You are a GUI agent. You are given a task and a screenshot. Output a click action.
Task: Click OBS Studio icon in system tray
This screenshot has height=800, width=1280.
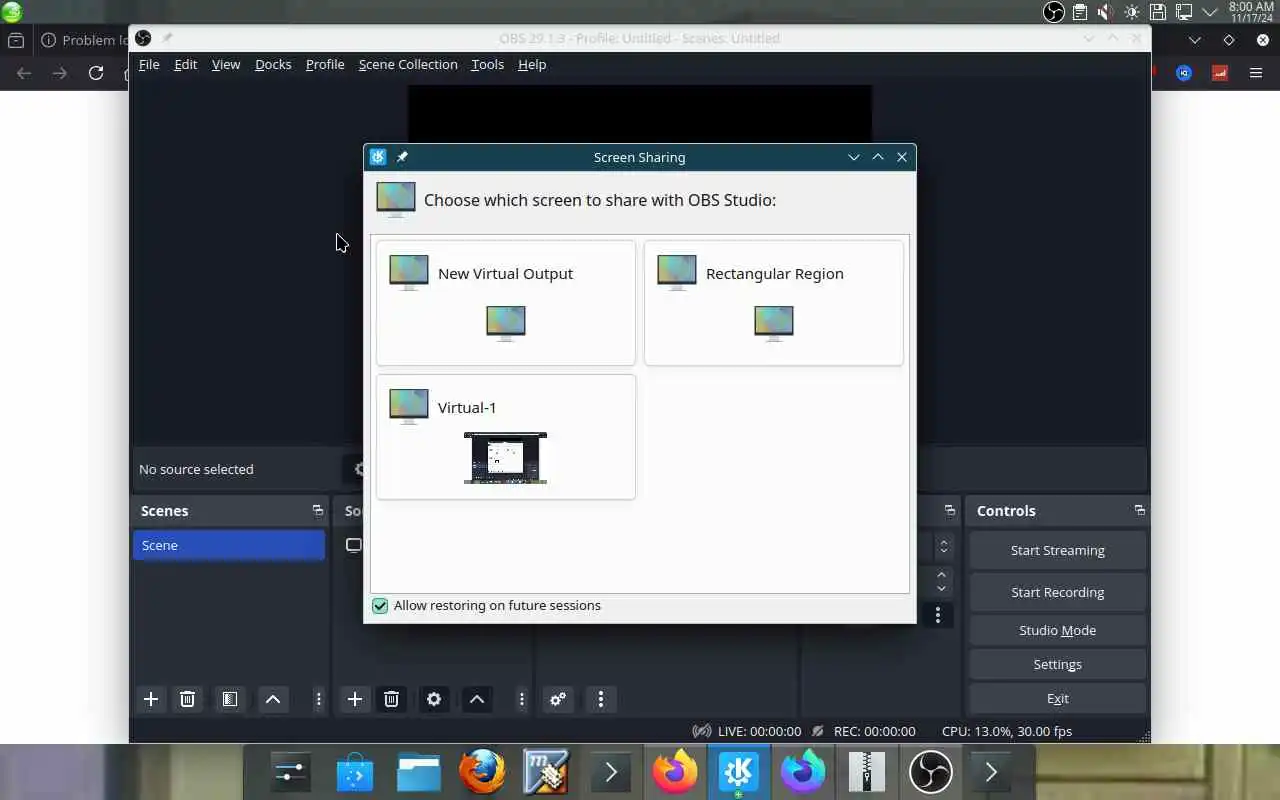1054,12
